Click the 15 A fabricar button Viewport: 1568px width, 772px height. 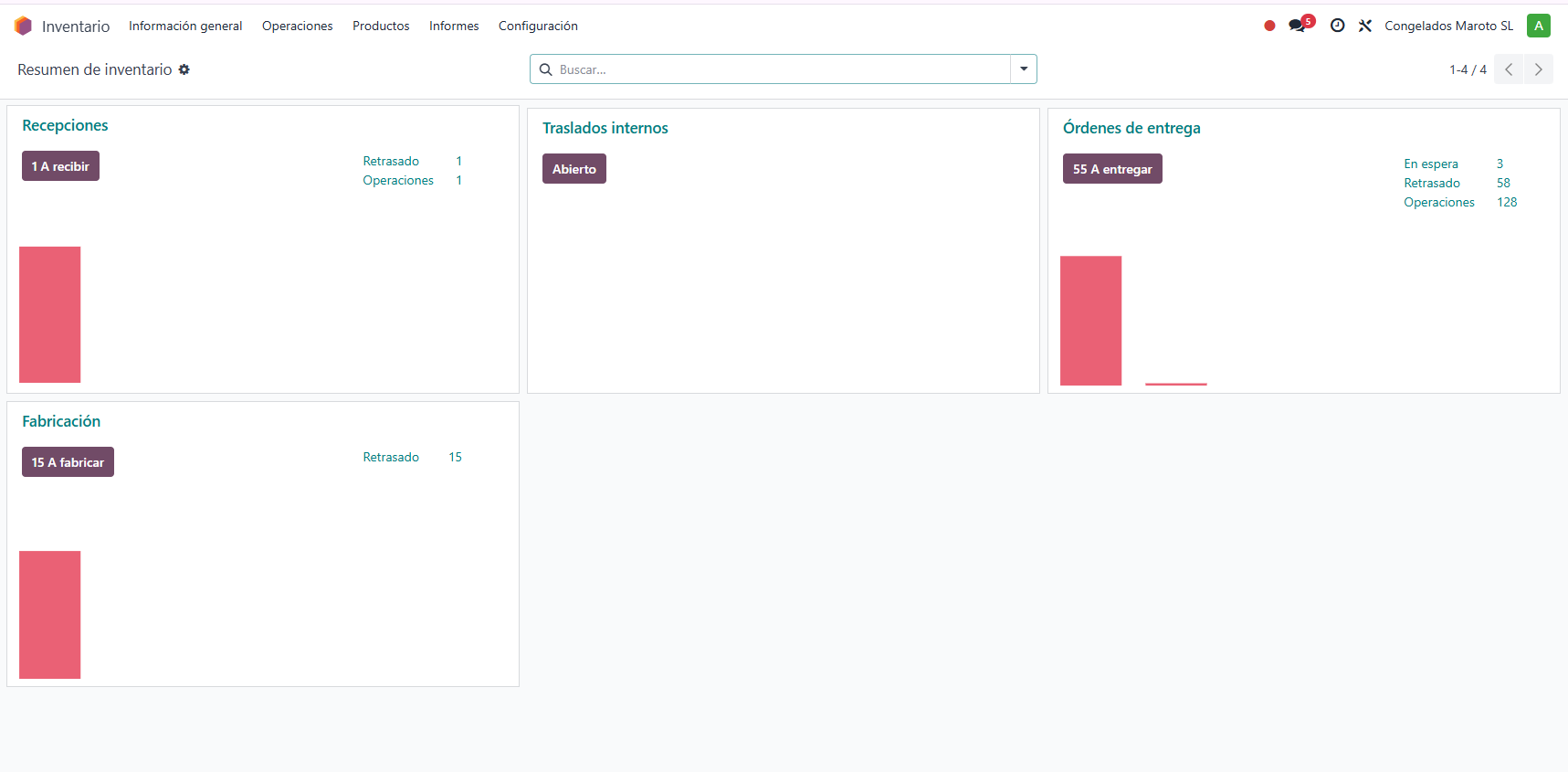pos(68,462)
